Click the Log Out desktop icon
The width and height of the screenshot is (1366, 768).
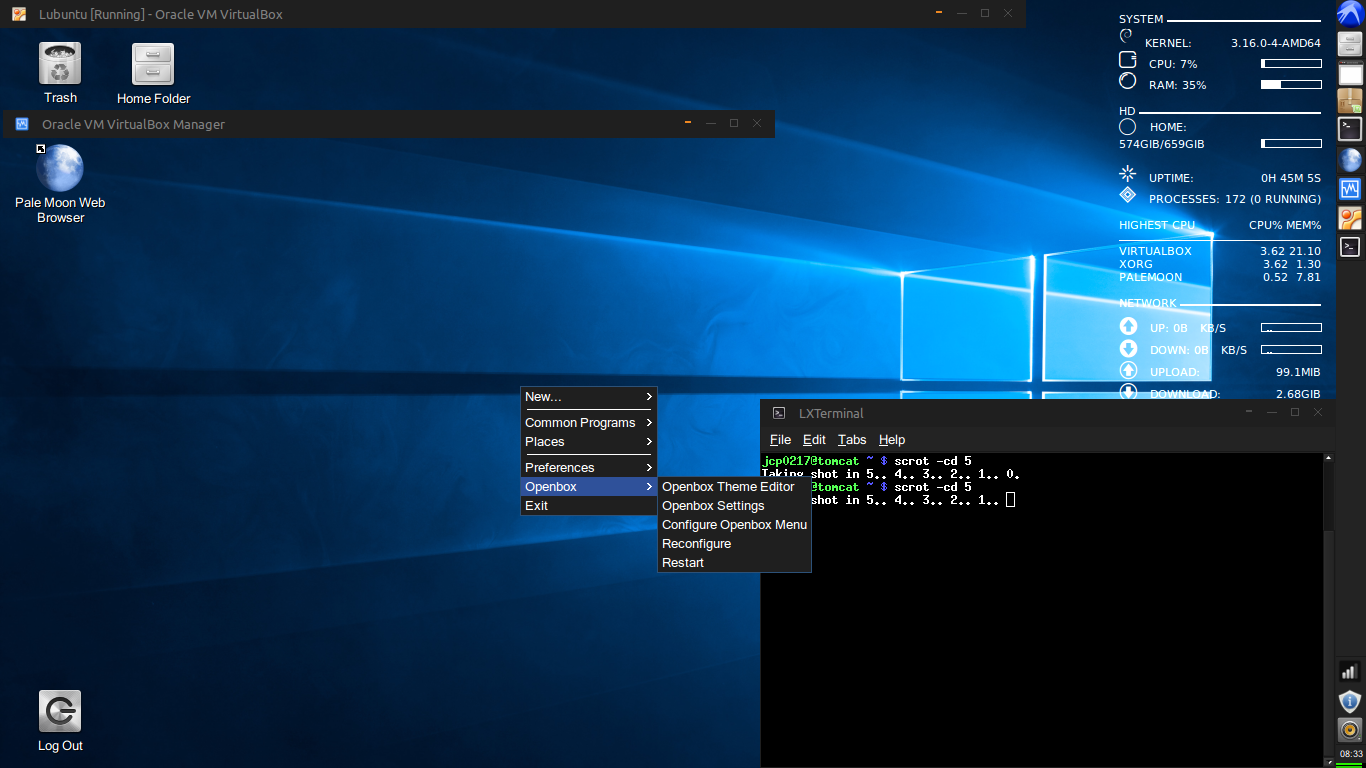click(x=60, y=720)
